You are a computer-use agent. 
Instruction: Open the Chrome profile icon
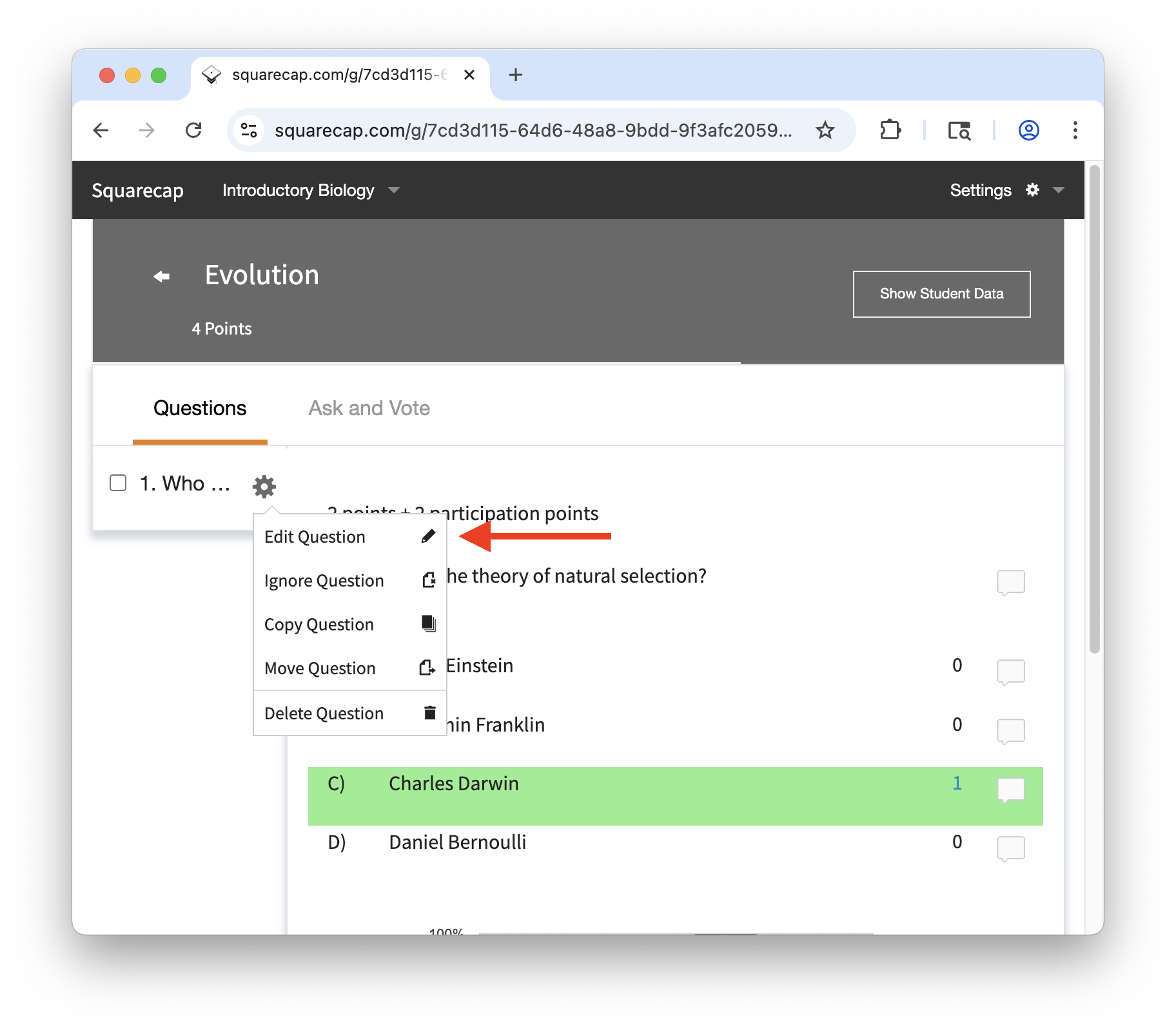(x=1028, y=130)
